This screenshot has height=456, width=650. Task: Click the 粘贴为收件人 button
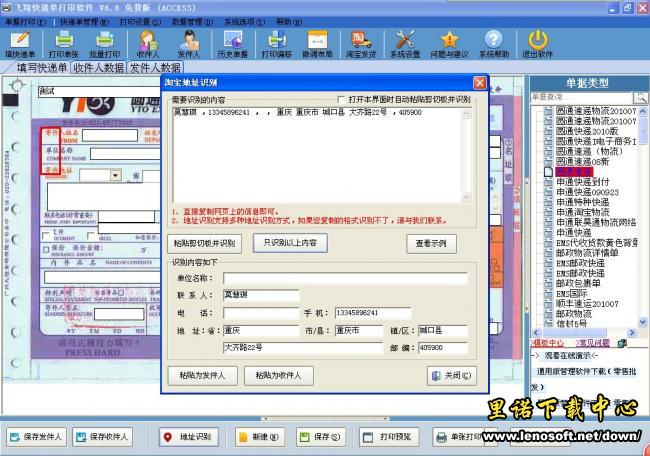click(x=279, y=376)
